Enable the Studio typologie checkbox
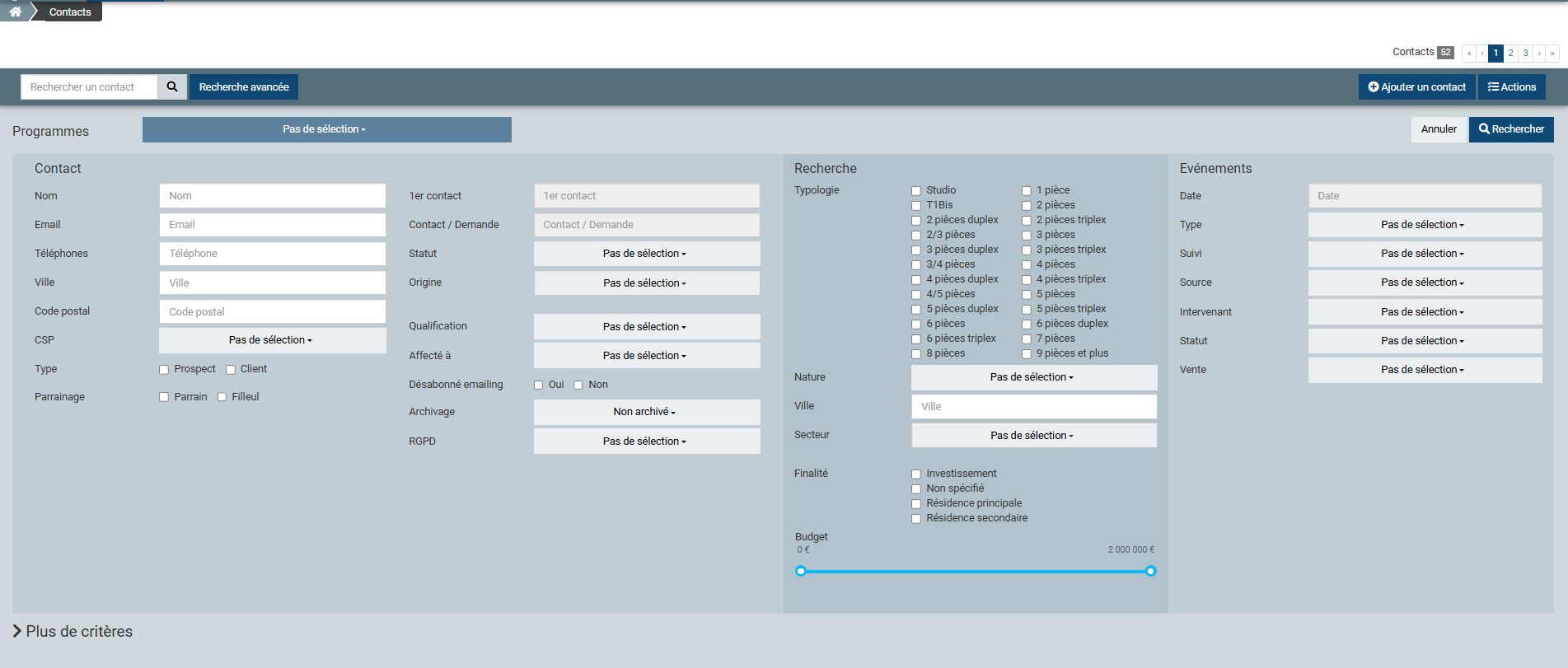1568x668 pixels. (916, 191)
